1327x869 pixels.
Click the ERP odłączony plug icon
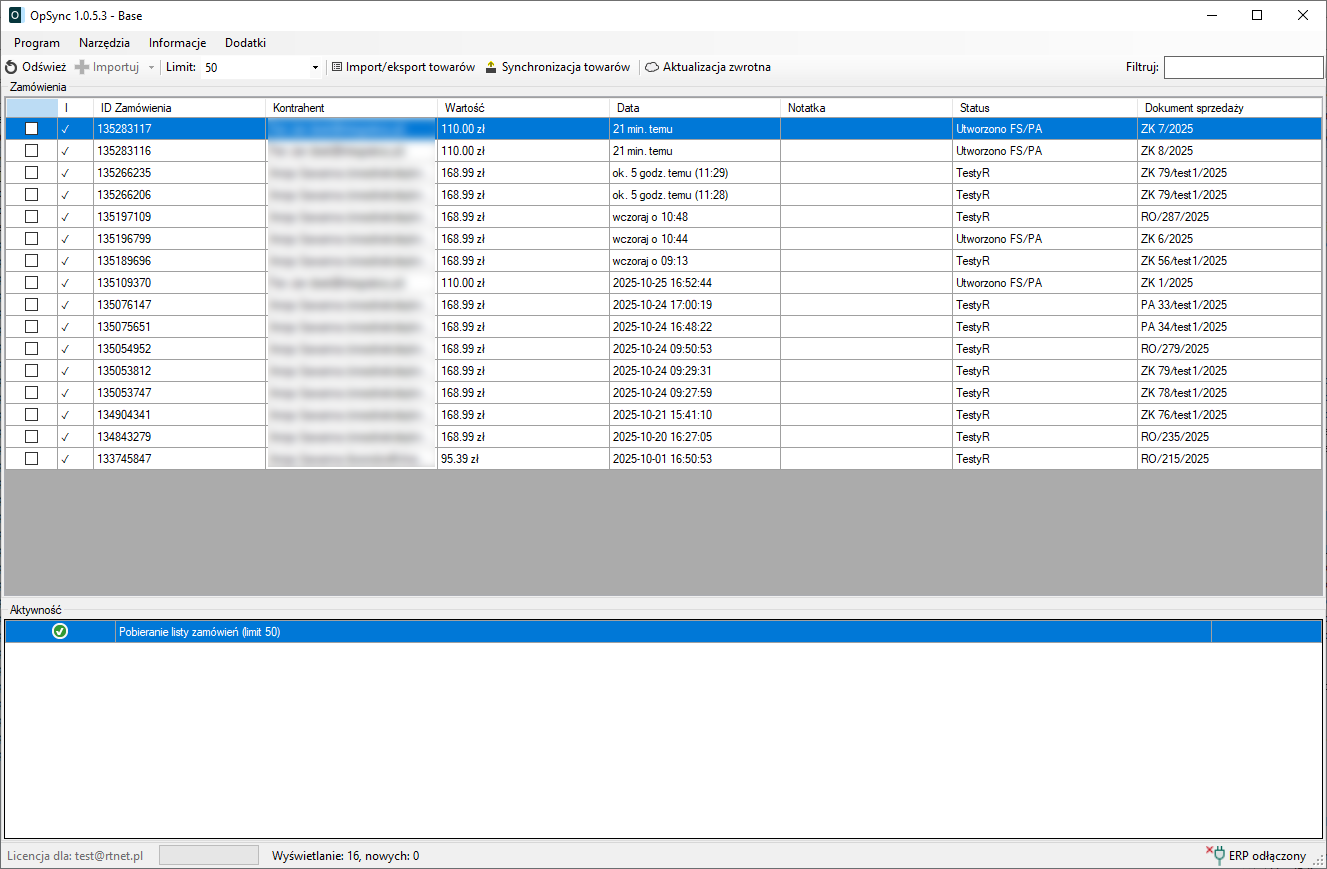(1215, 855)
